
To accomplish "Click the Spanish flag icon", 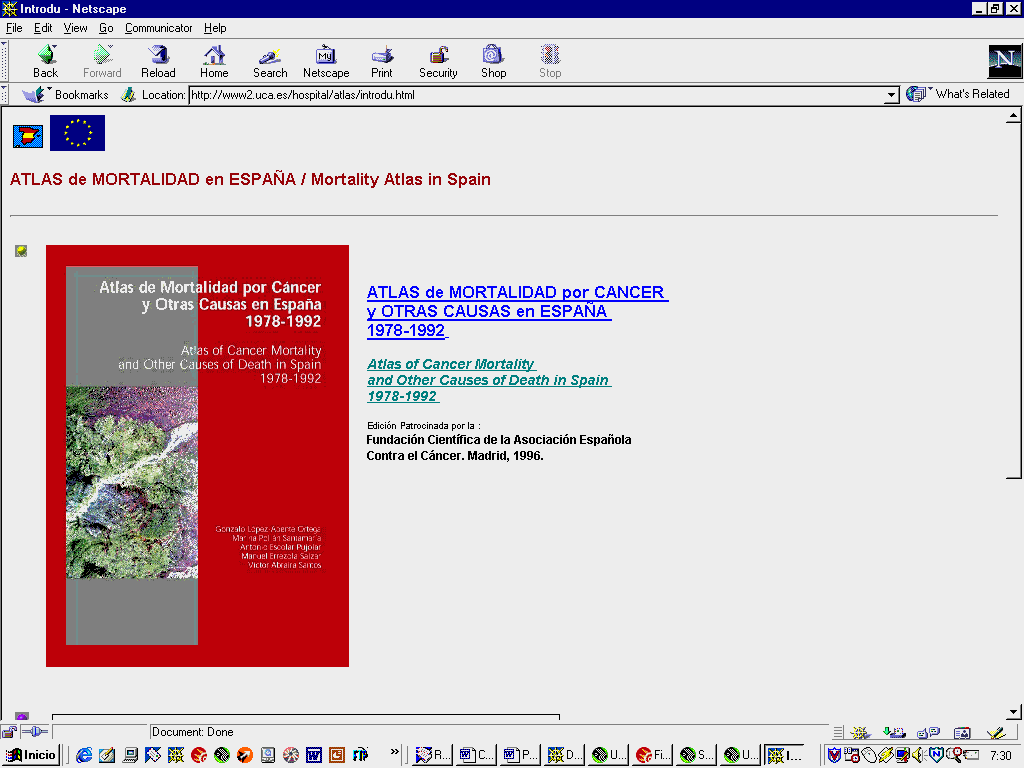I will pos(28,136).
